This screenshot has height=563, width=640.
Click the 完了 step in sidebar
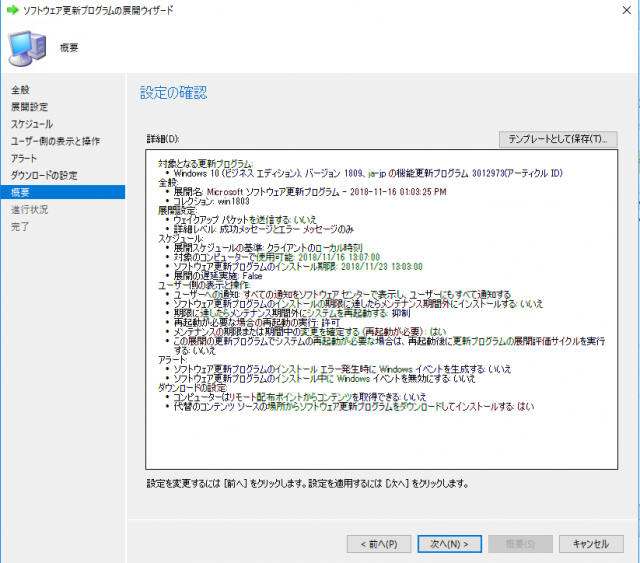point(21,226)
